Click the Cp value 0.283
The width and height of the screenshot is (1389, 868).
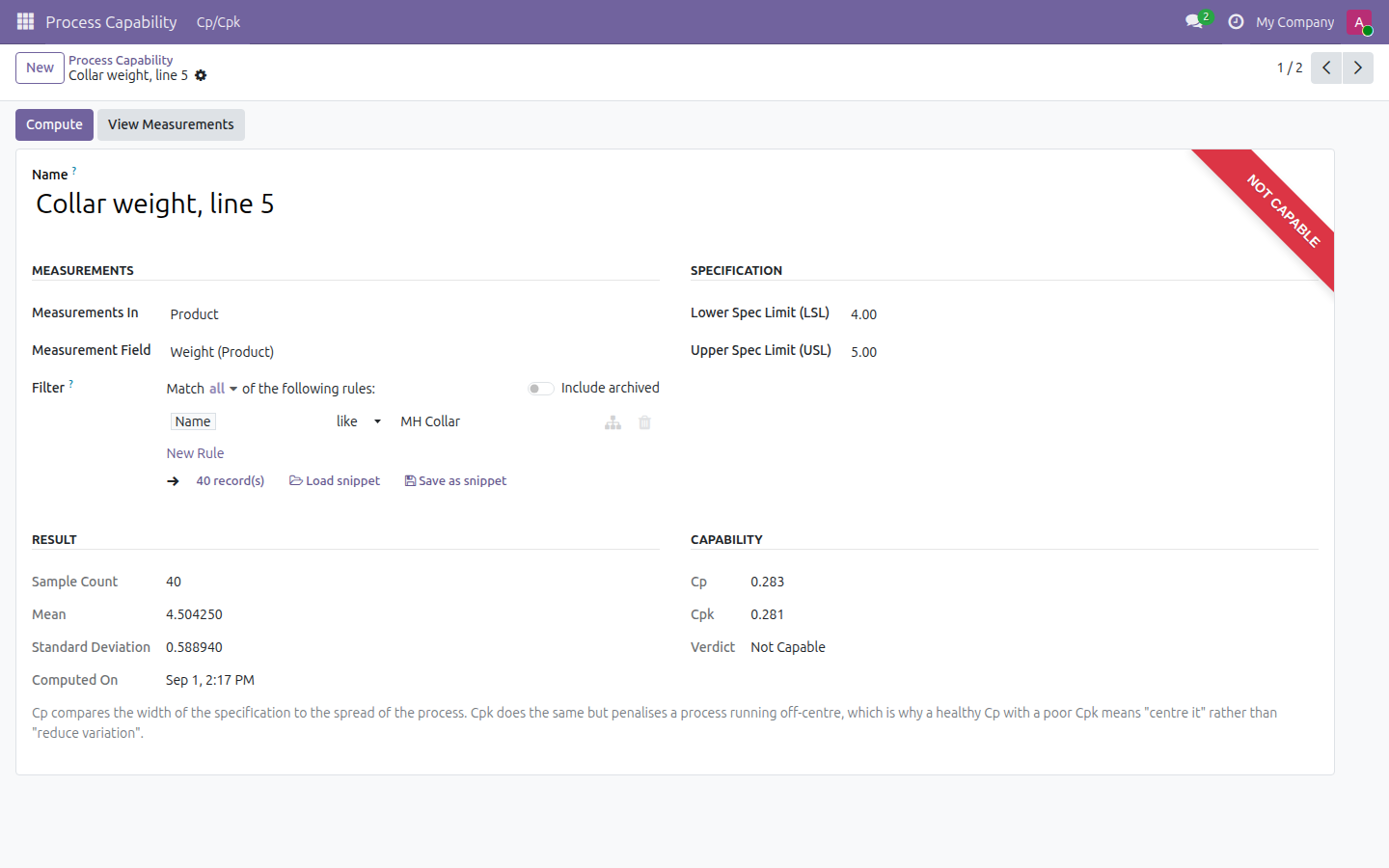coord(767,582)
